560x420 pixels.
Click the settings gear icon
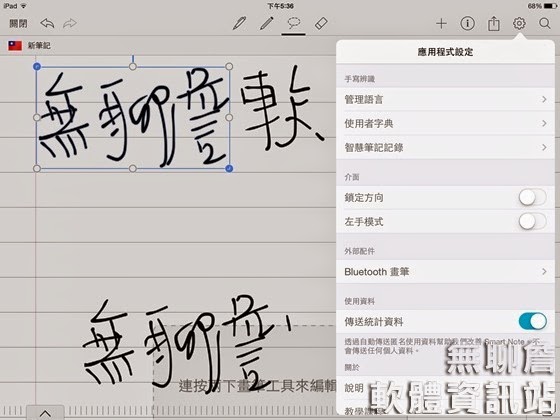(519, 24)
